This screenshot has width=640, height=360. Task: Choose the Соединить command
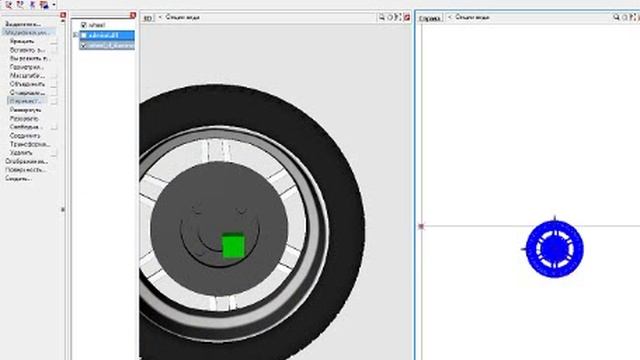[x=25, y=136]
